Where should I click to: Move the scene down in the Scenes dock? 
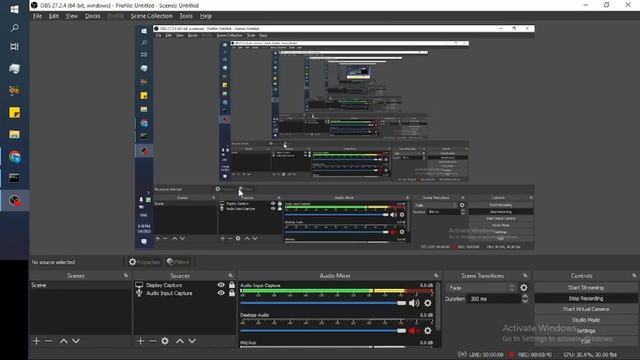coord(76,341)
